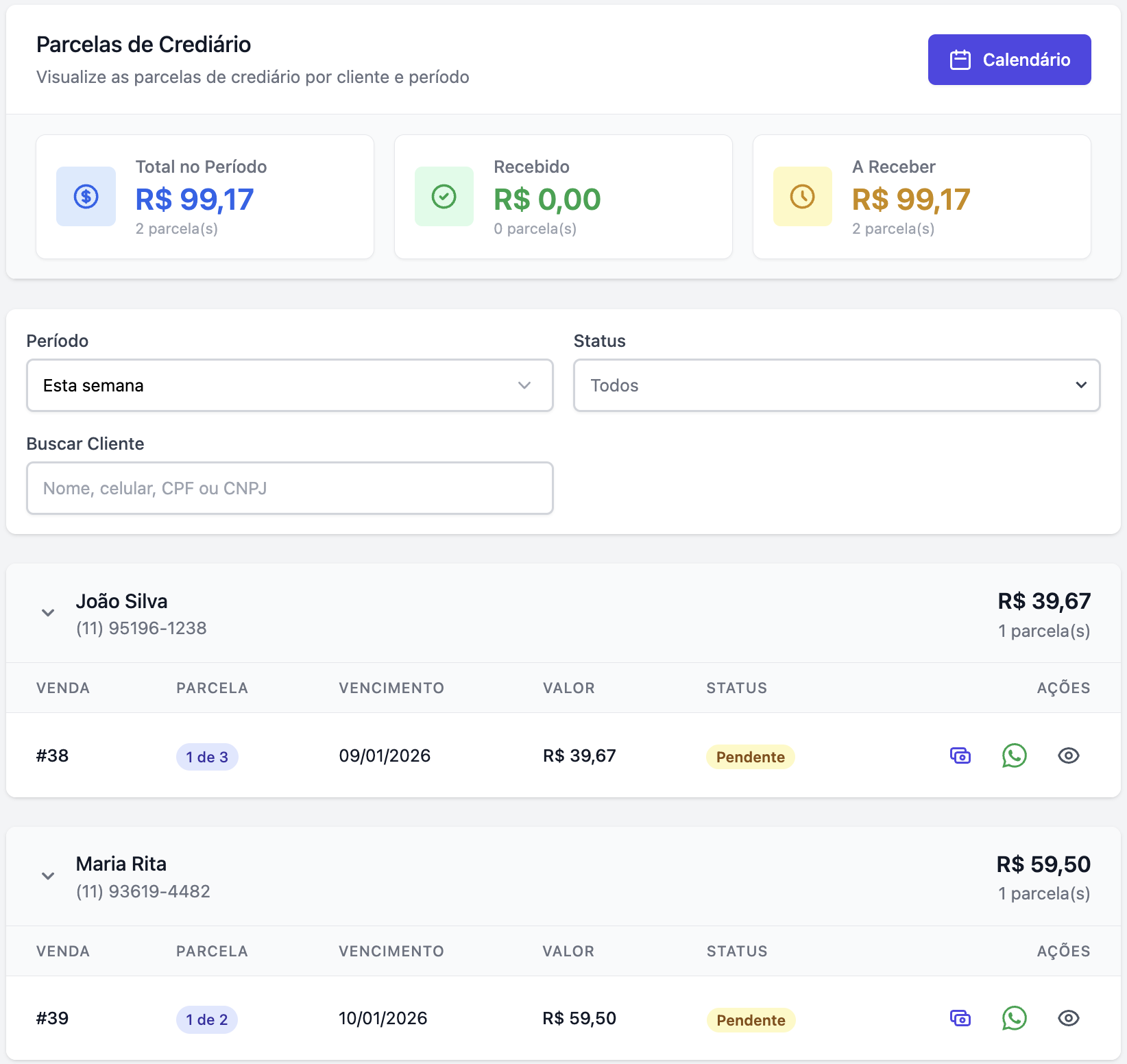Open the Calendário view
1127x1064 pixels.
1009,60
